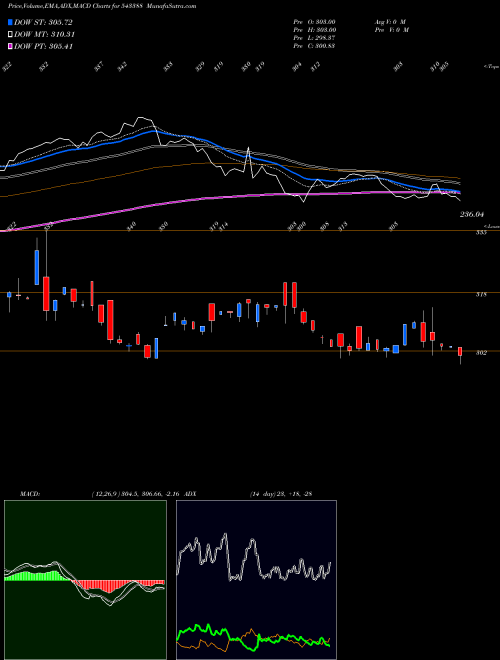Click the green histogram bars in MACD panel
This screenshot has width=500, height=660.
point(38,576)
